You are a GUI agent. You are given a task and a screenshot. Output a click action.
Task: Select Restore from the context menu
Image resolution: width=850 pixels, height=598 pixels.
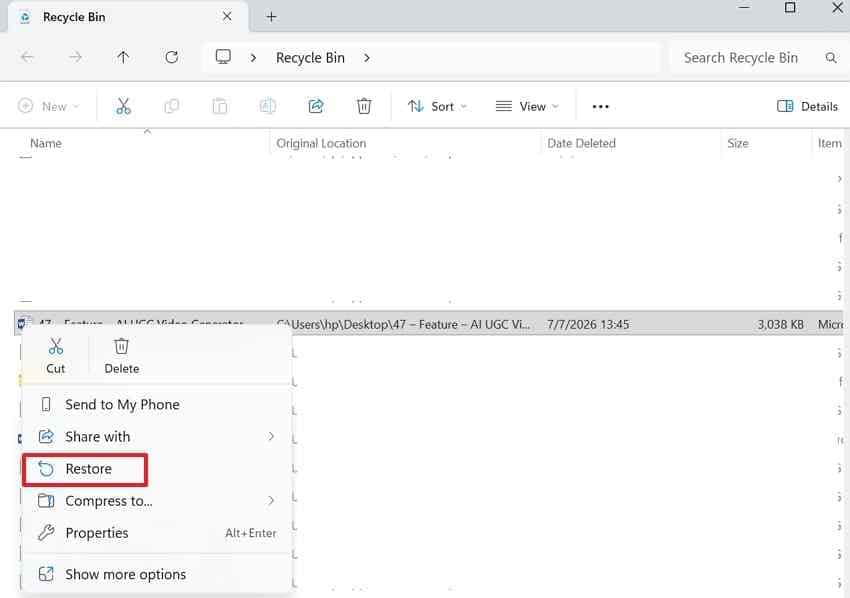[x=85, y=469]
